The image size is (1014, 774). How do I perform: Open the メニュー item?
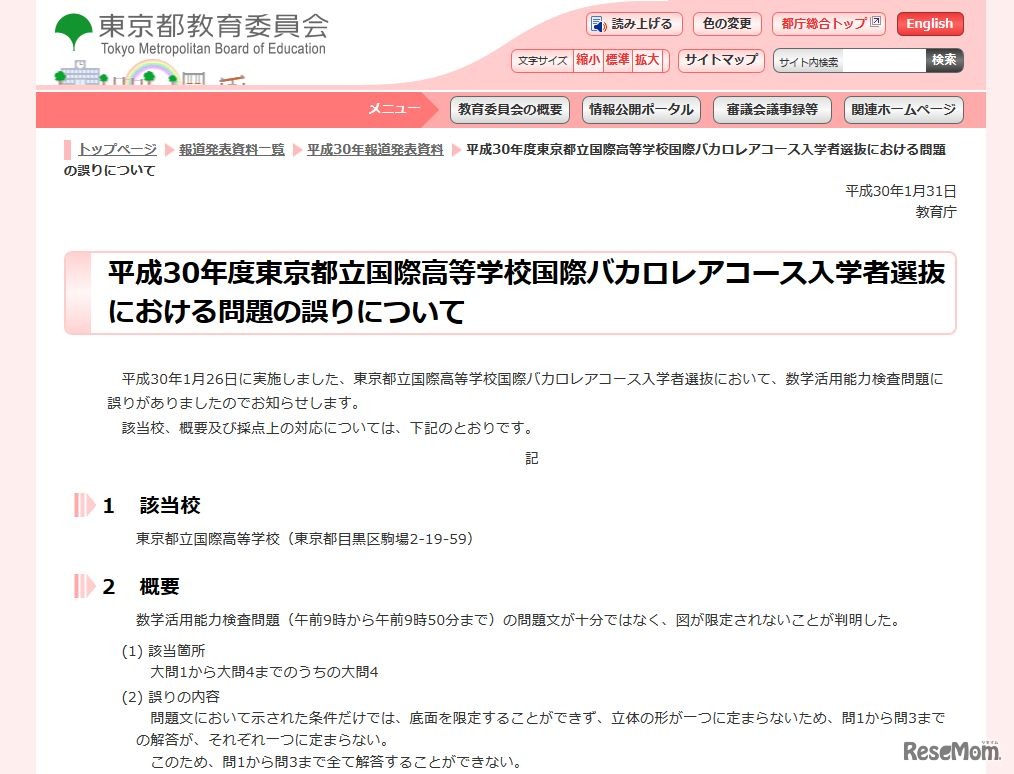pos(394,108)
